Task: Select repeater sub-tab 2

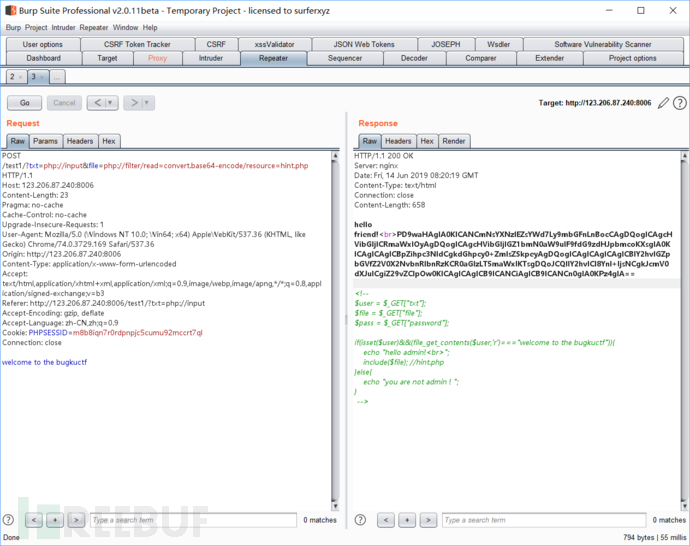Action: pos(12,77)
